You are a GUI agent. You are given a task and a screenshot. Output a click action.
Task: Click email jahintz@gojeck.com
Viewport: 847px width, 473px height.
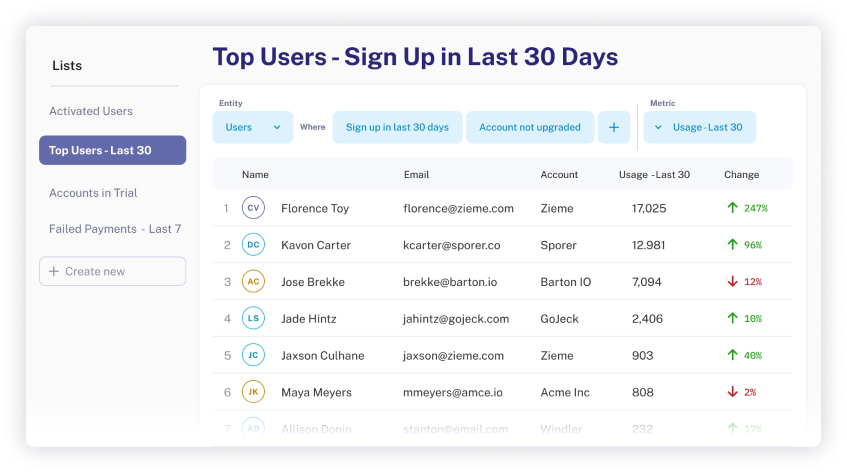(x=456, y=319)
